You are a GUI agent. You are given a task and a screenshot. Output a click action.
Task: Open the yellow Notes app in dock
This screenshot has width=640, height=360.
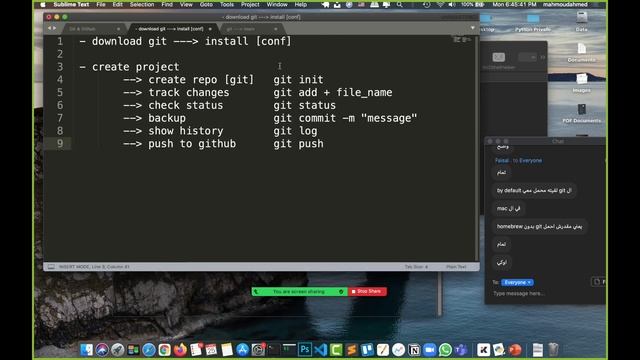point(227,350)
